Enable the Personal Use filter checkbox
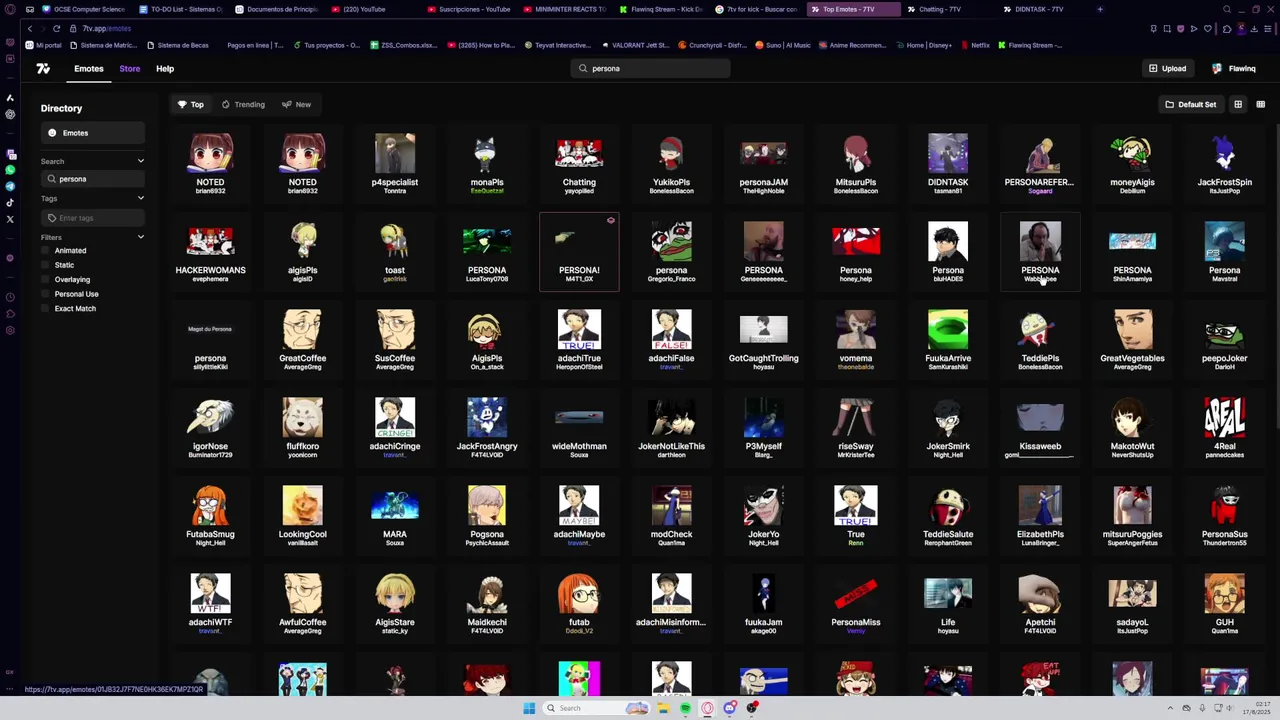1280x720 pixels. click(47, 294)
